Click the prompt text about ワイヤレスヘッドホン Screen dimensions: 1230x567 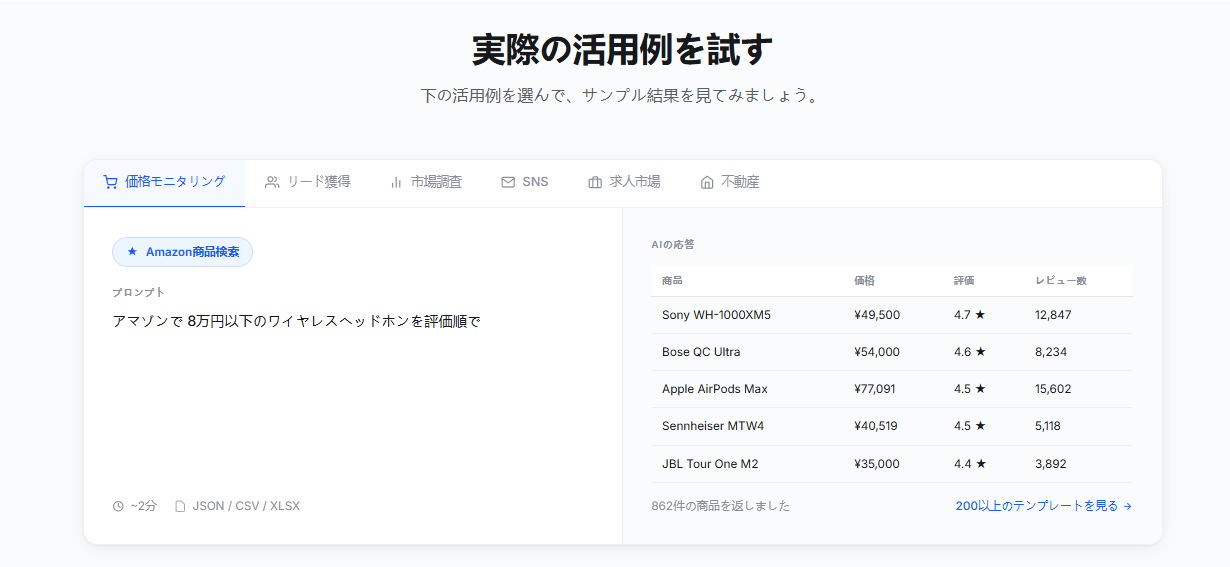pyautogui.click(x=297, y=322)
